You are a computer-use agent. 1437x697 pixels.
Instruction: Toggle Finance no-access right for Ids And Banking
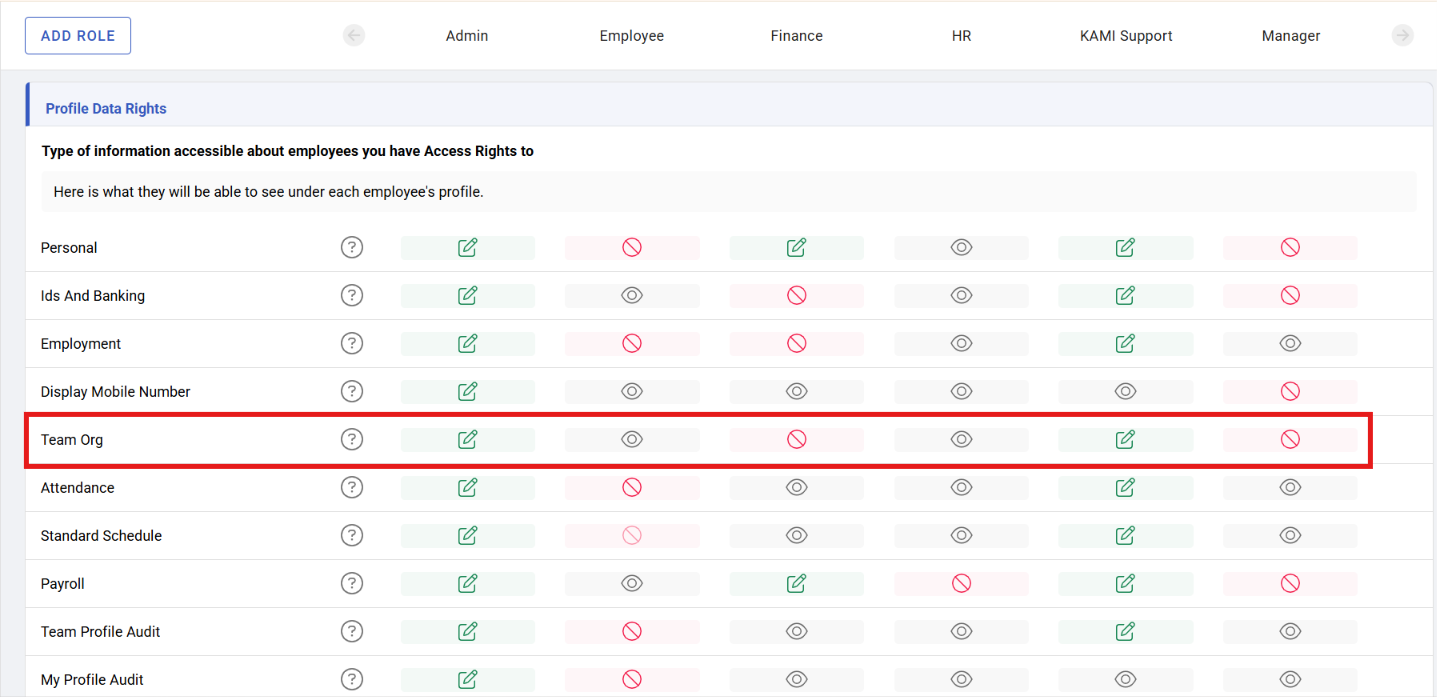(797, 295)
